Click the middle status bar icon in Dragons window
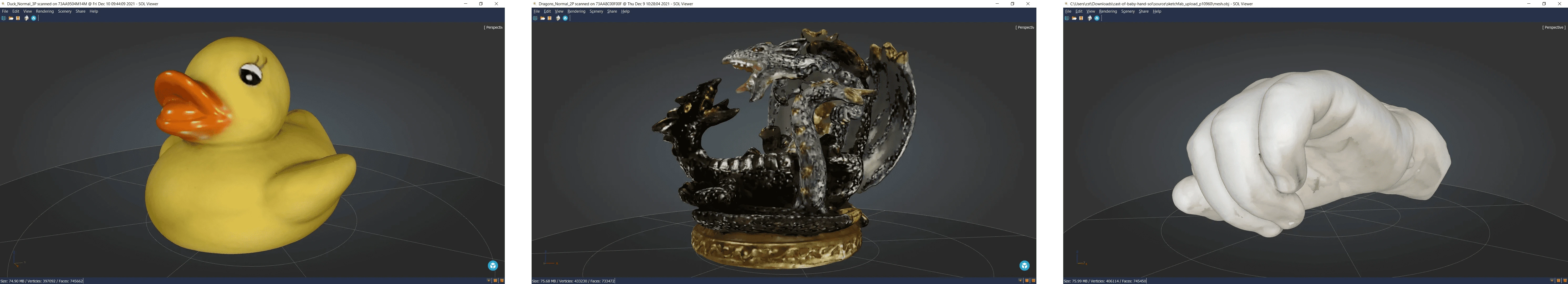The image size is (1568, 284). click(x=1027, y=281)
